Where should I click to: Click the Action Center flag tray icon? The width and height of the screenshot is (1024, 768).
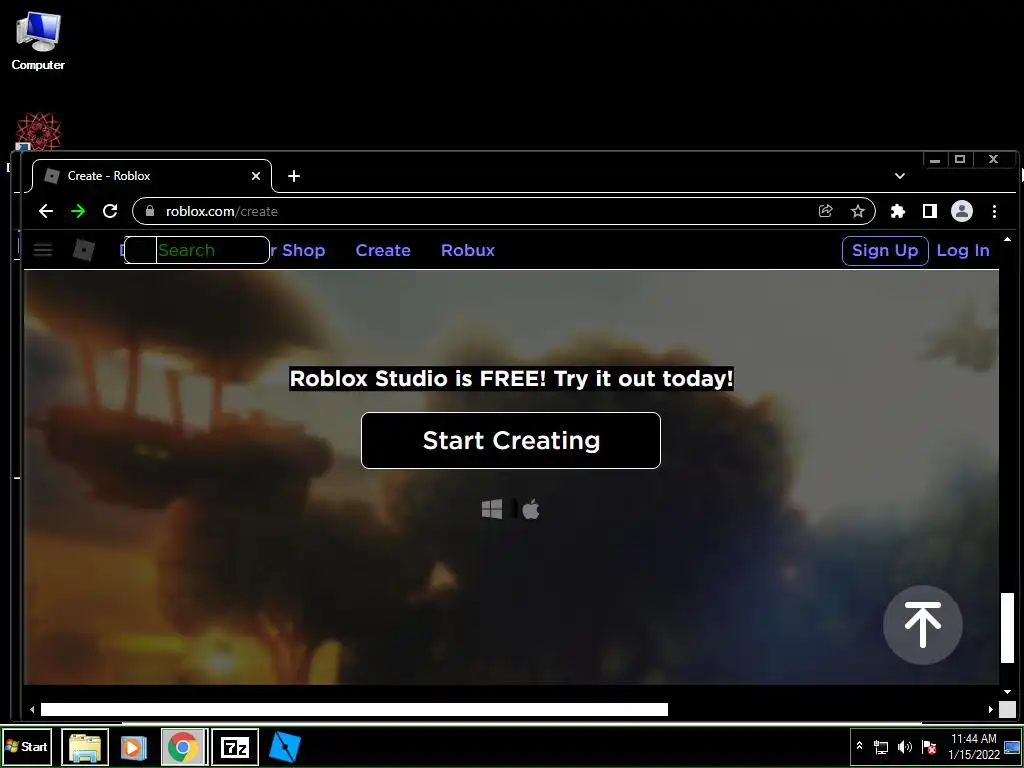(x=929, y=747)
